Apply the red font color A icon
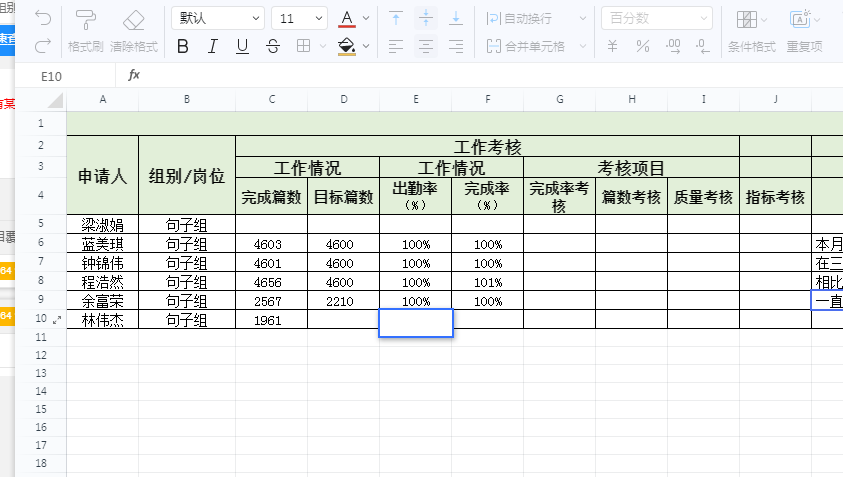The width and height of the screenshot is (843, 477). pyautogui.click(x=347, y=19)
